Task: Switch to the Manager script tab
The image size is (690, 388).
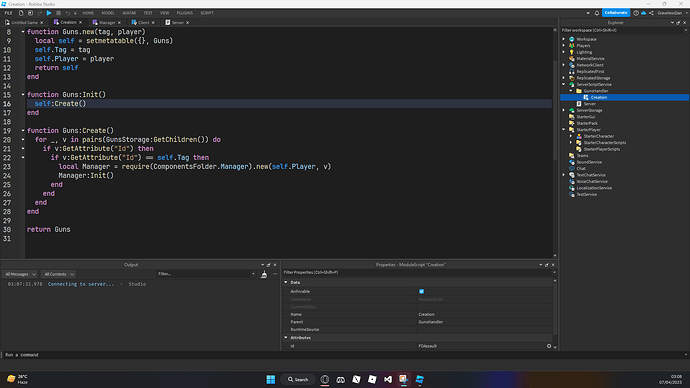Action: tap(106, 22)
